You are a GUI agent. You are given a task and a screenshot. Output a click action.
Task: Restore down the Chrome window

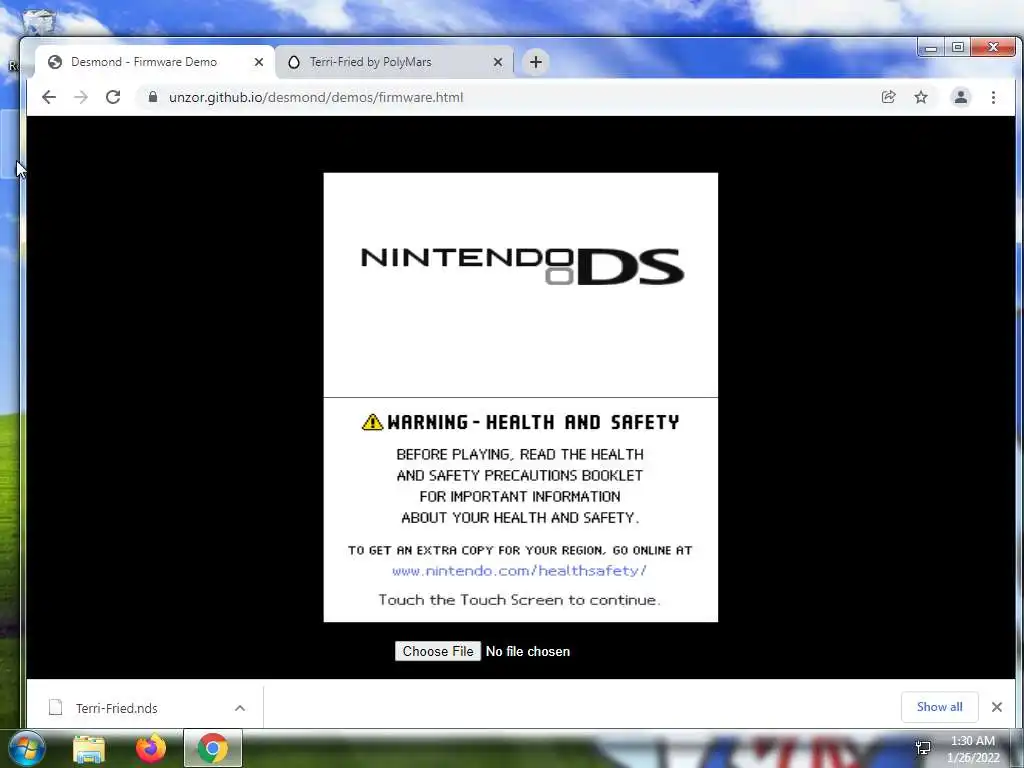click(957, 48)
